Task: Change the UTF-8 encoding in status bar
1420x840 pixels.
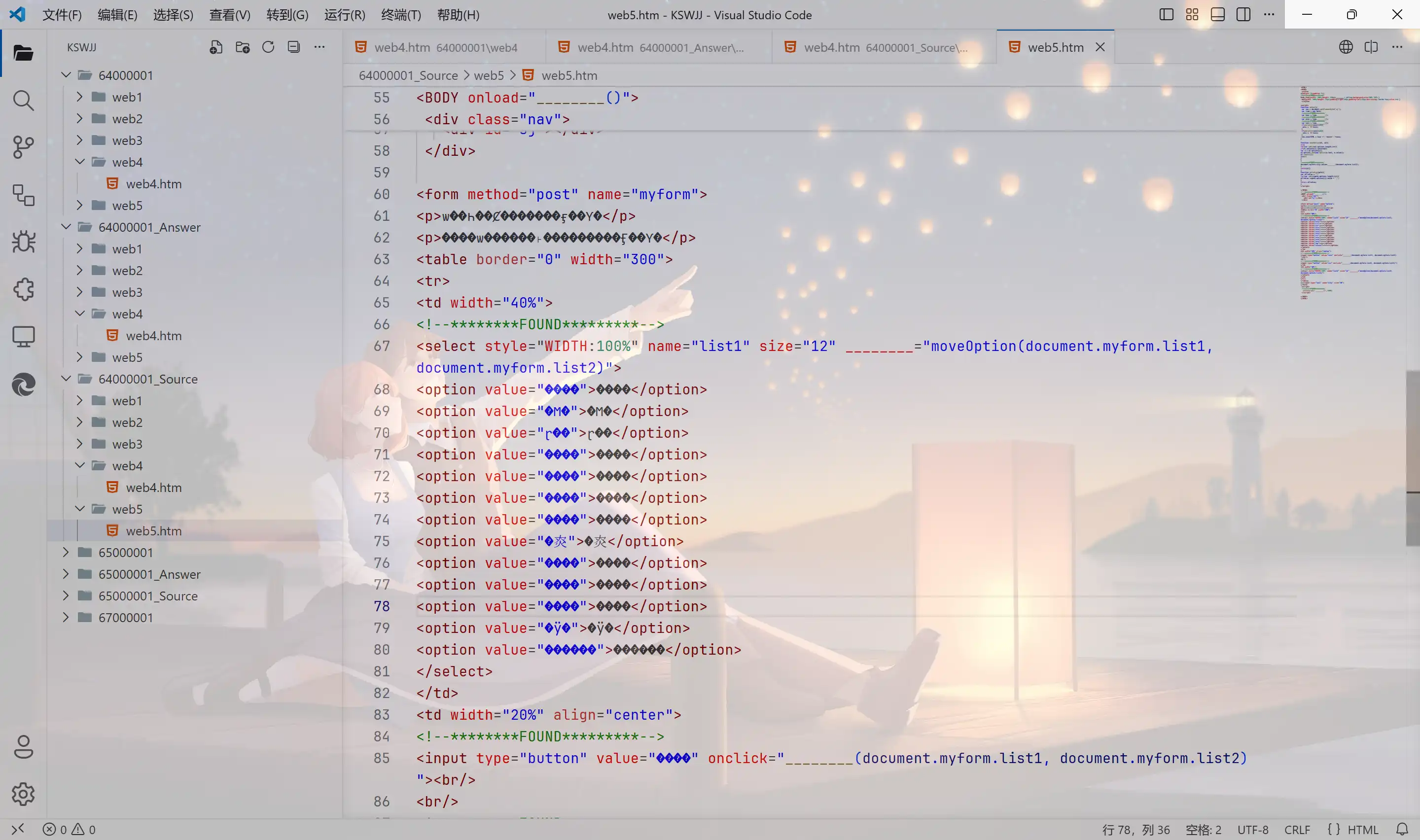Action: pyautogui.click(x=1252, y=829)
